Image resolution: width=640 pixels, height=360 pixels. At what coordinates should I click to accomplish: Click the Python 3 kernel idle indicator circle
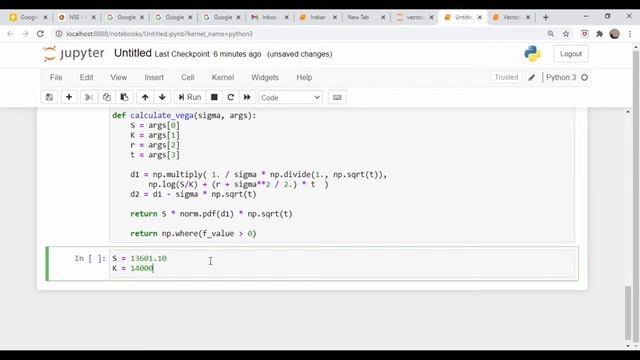(584, 78)
